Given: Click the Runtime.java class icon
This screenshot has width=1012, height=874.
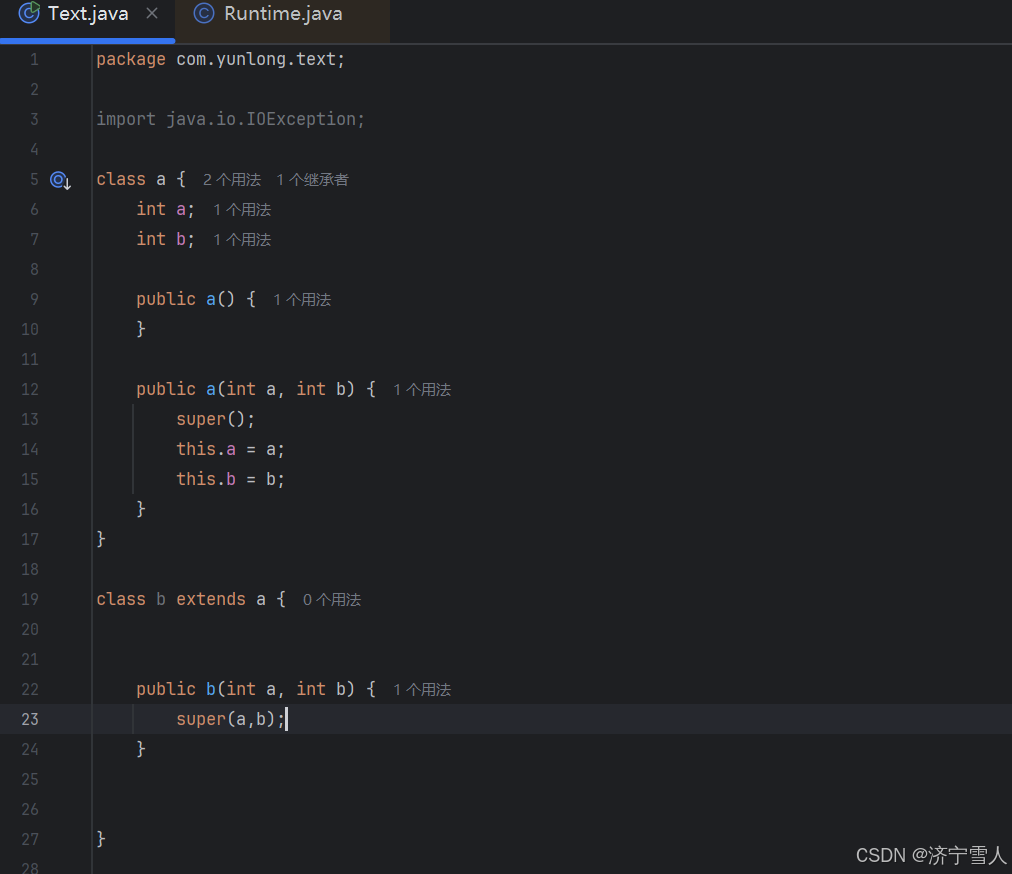Looking at the screenshot, I should tap(204, 14).
